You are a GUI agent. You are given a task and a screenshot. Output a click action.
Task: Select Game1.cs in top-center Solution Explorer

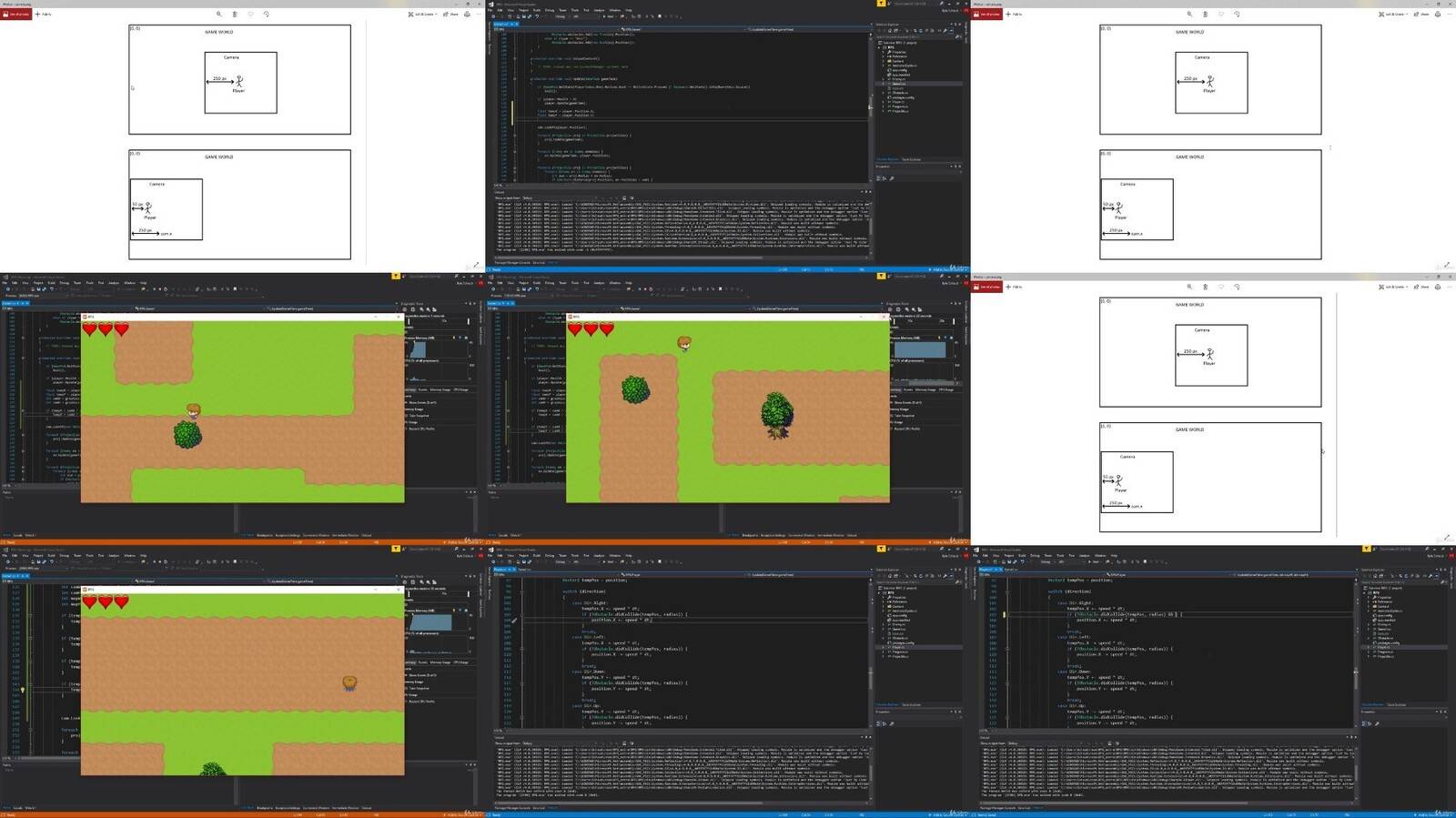898,84
